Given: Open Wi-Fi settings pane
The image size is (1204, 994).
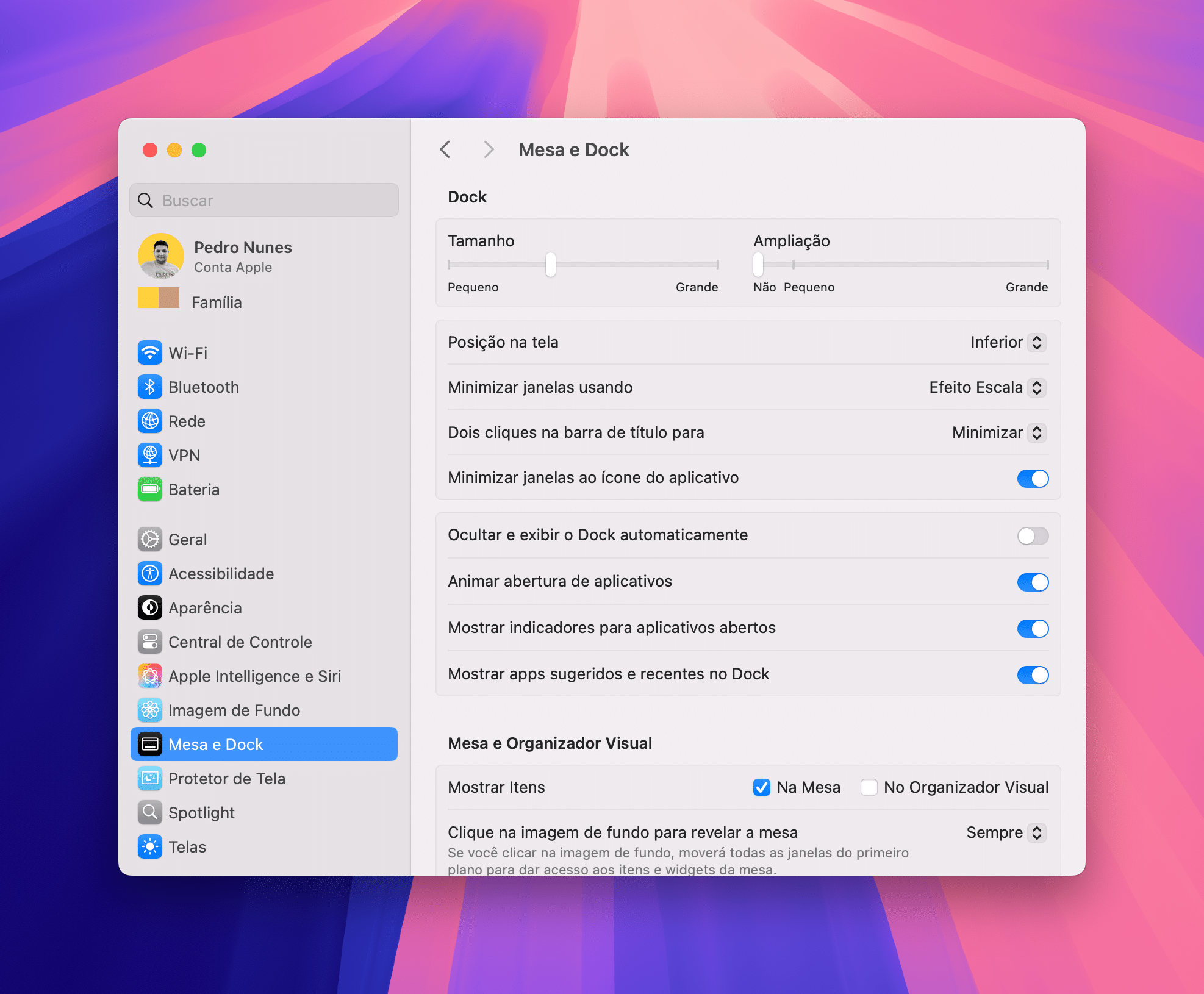Looking at the screenshot, I should click(x=264, y=352).
